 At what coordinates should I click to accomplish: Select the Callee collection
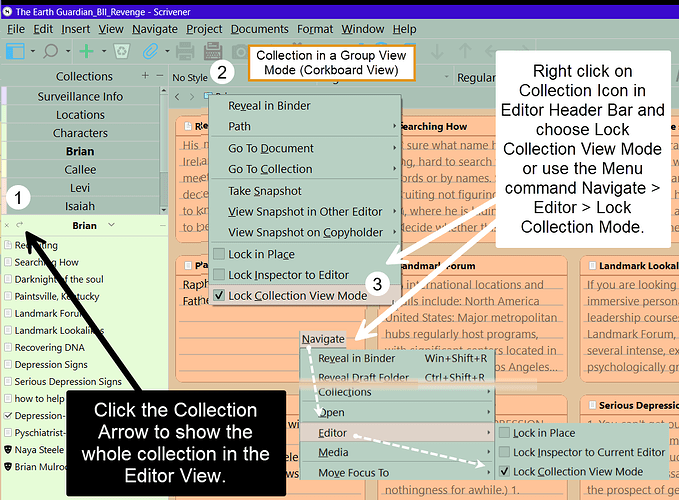pyautogui.click(x=80, y=169)
